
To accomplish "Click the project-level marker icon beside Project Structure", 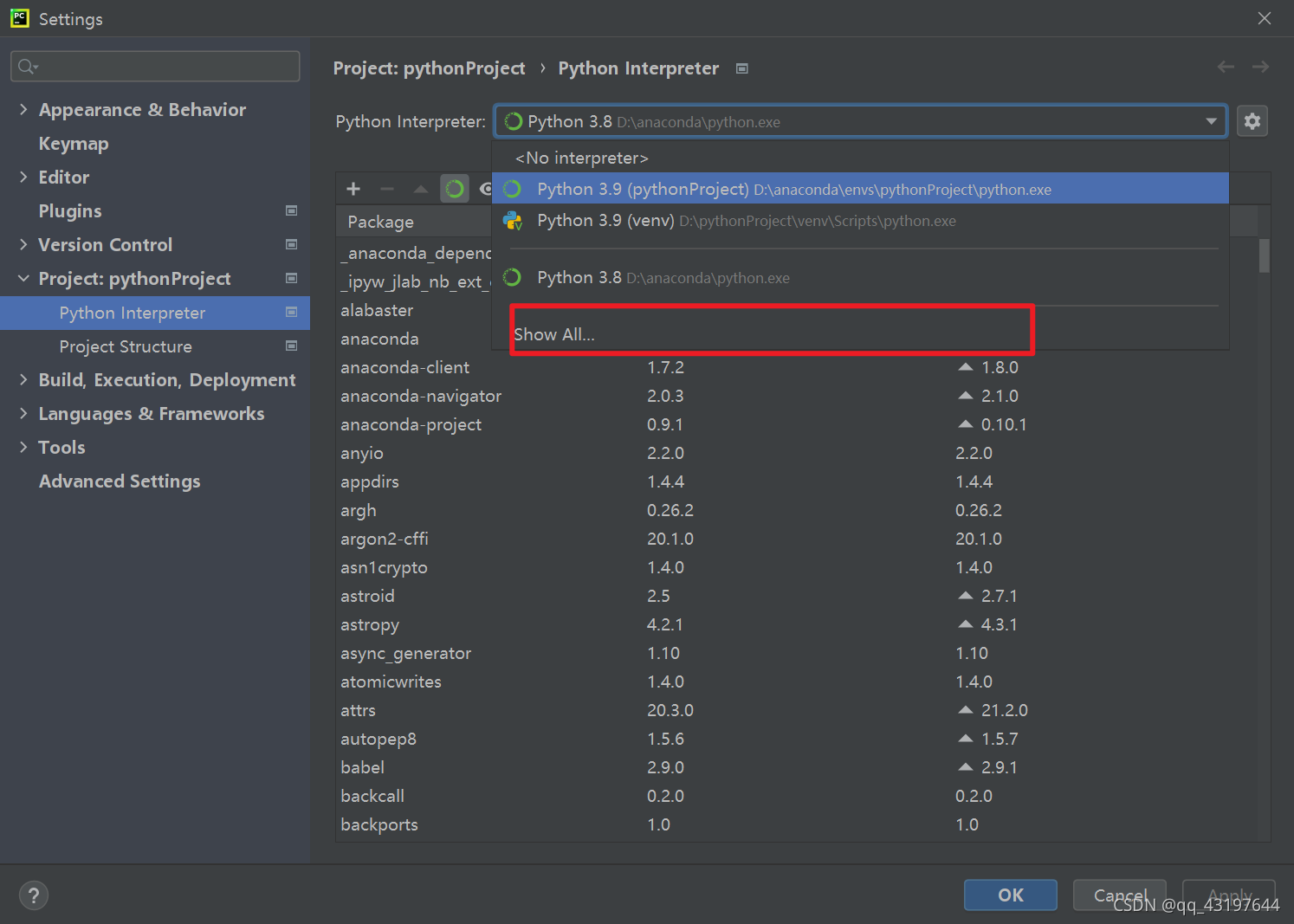I will tap(292, 346).
